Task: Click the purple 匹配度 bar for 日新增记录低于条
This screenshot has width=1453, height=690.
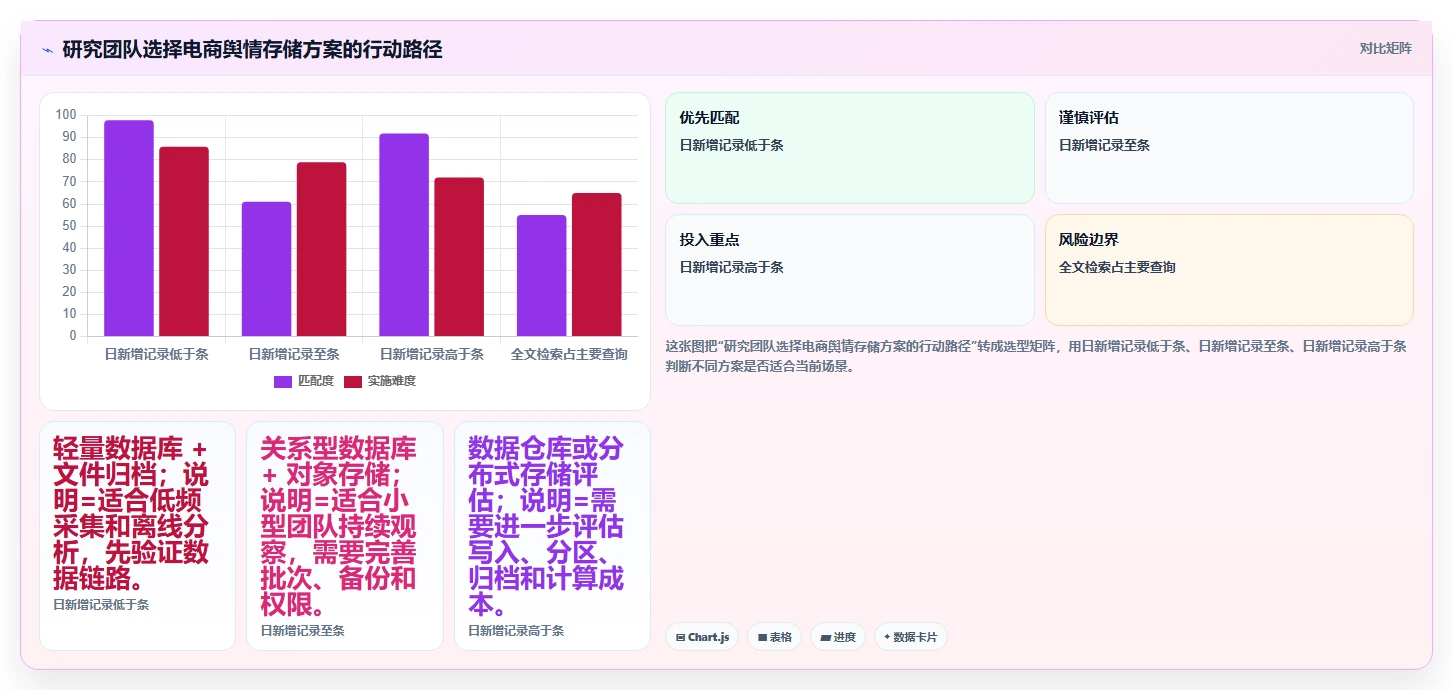Action: pos(129,228)
